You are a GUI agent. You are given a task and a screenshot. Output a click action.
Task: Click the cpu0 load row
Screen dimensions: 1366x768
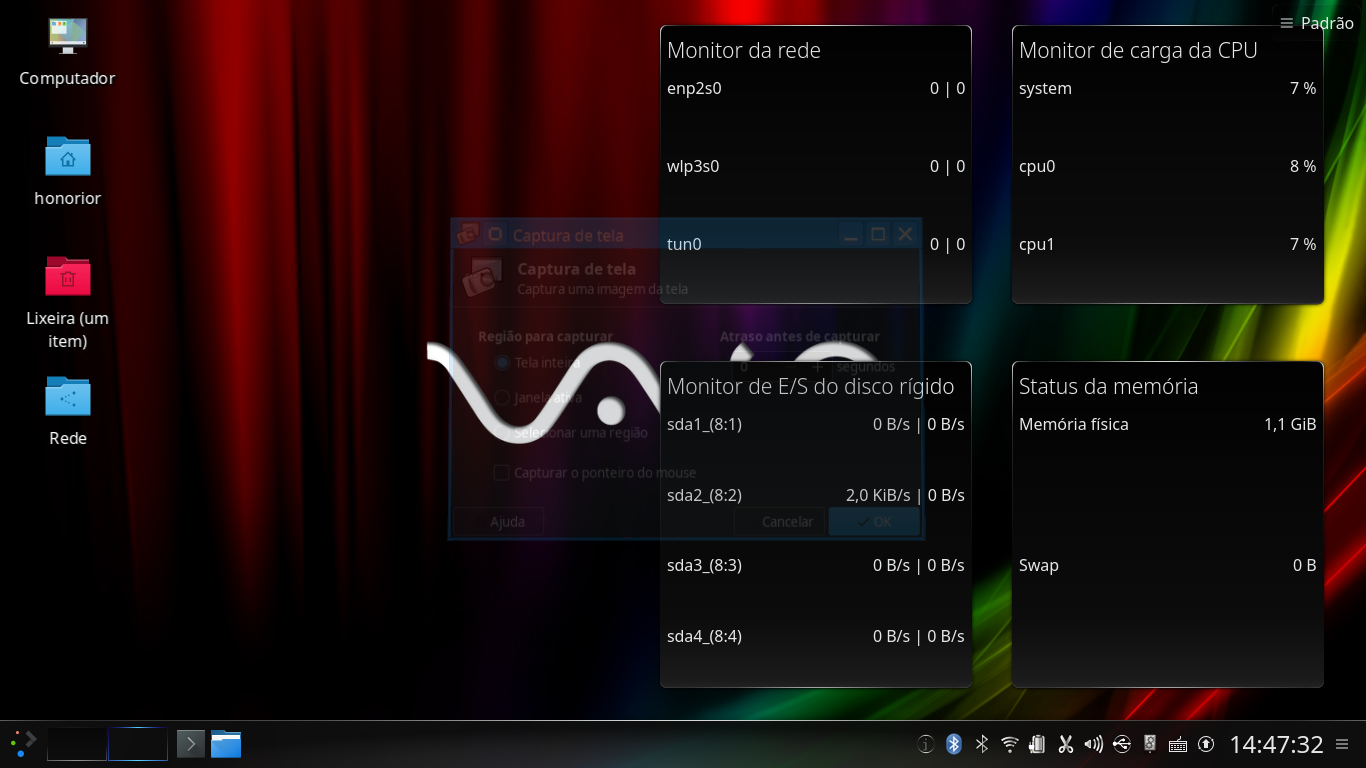tap(1167, 166)
